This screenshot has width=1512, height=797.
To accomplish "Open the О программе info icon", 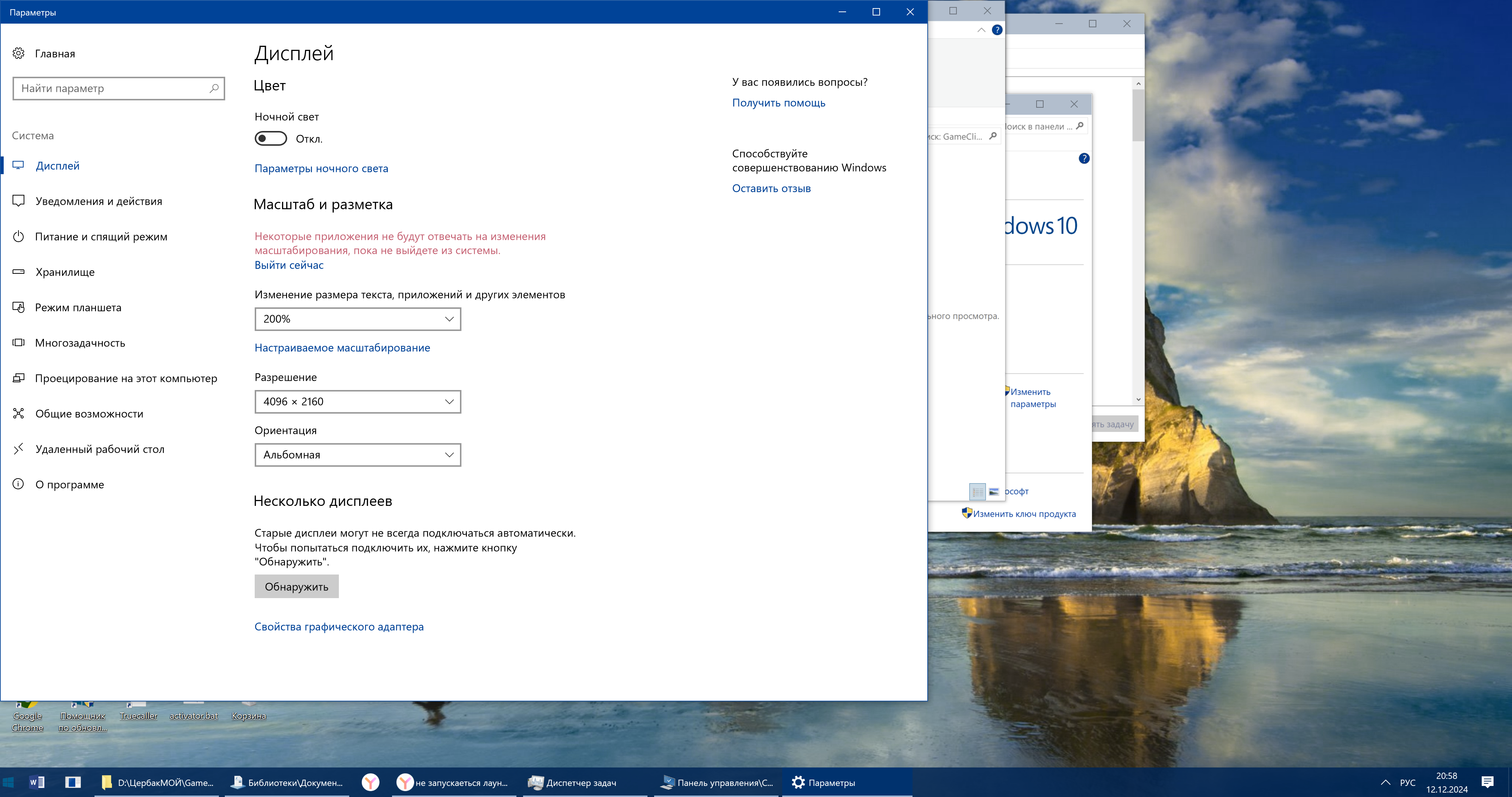I will [18, 484].
